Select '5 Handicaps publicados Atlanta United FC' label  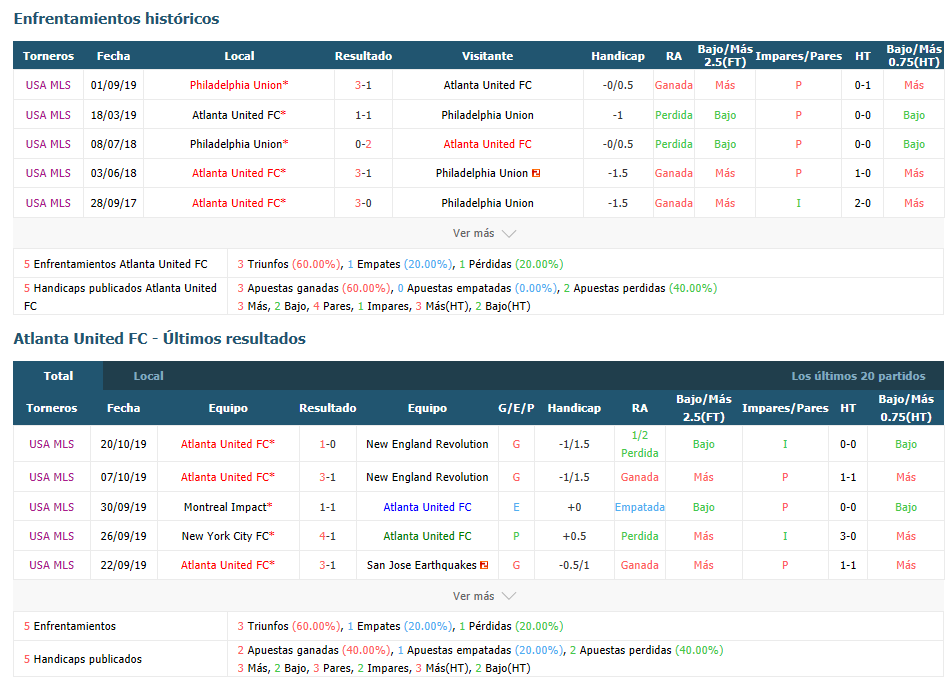[x=120, y=297]
